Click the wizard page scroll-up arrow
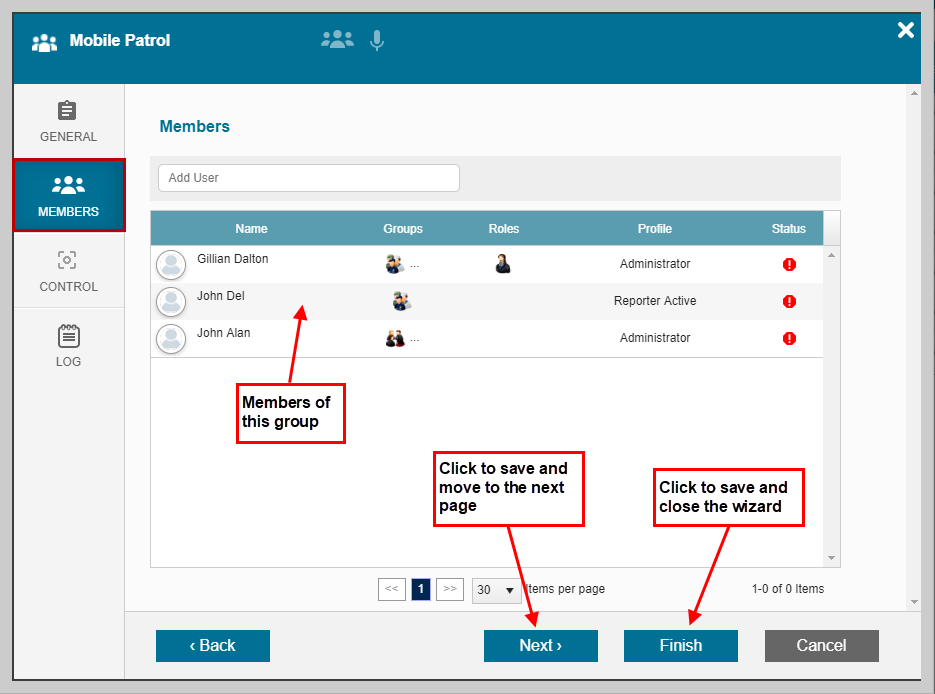935x694 pixels. click(914, 93)
